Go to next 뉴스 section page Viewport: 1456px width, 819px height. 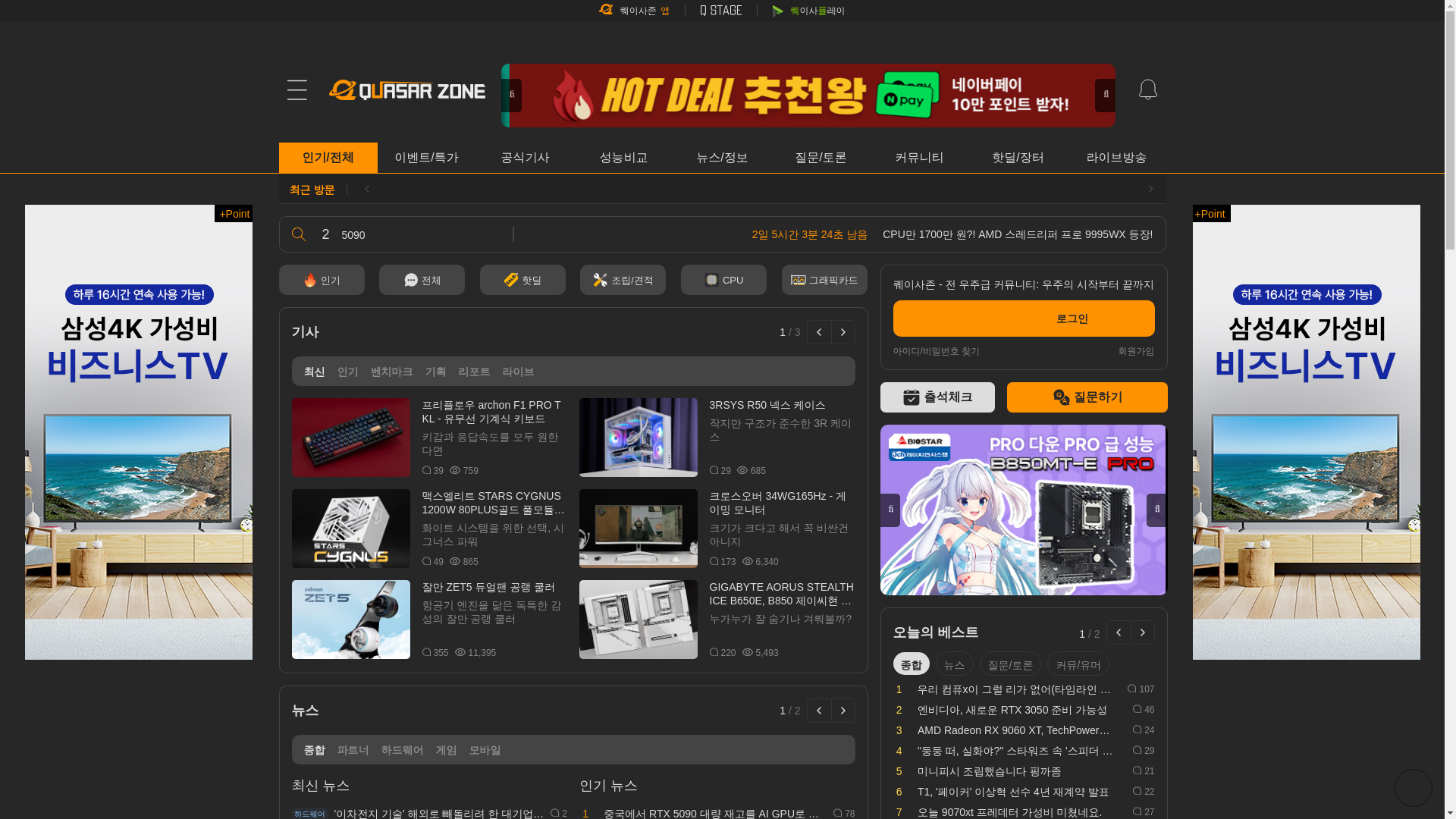(x=843, y=711)
